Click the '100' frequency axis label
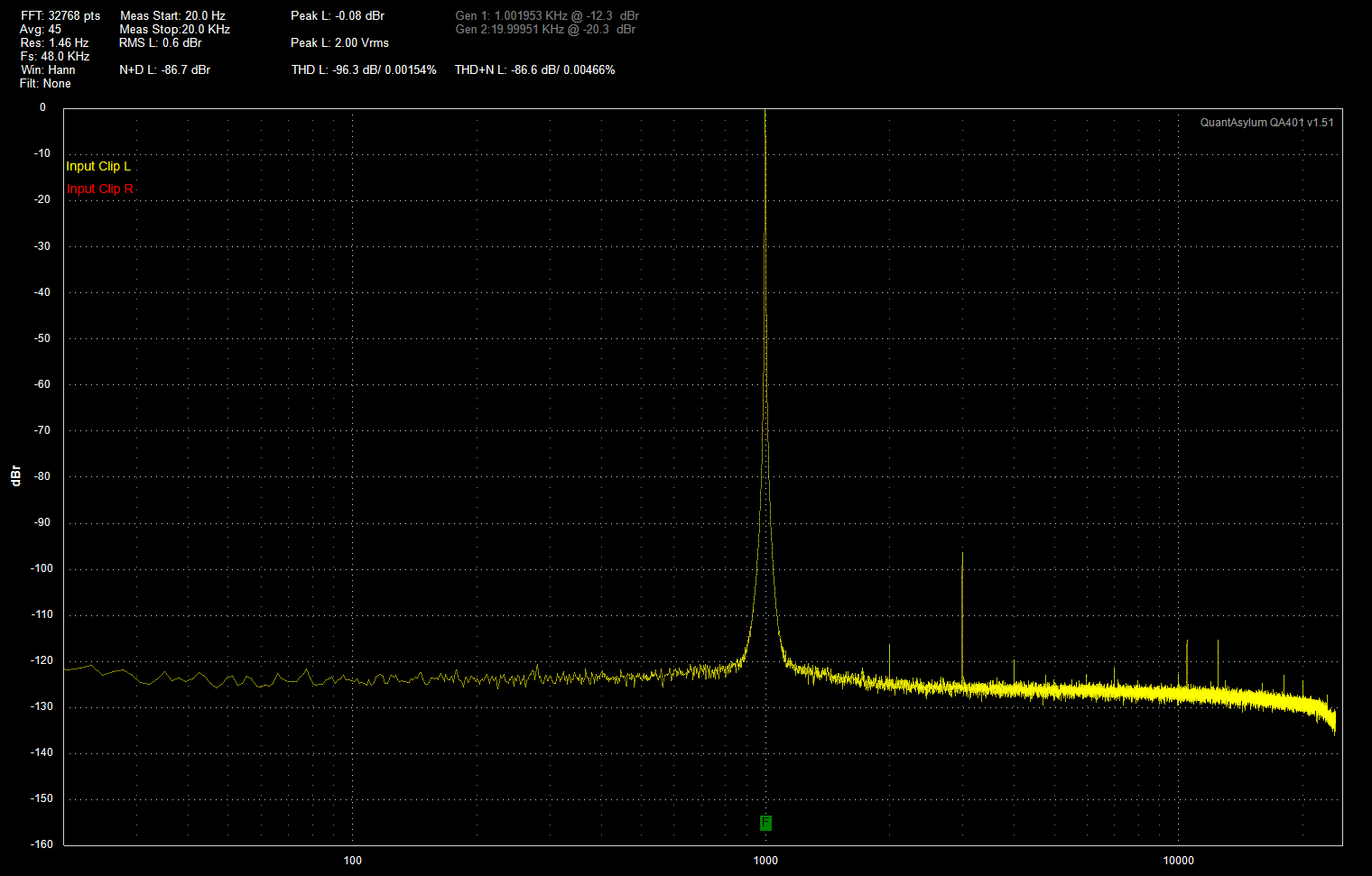The height and width of the screenshot is (876, 1372). [x=353, y=860]
